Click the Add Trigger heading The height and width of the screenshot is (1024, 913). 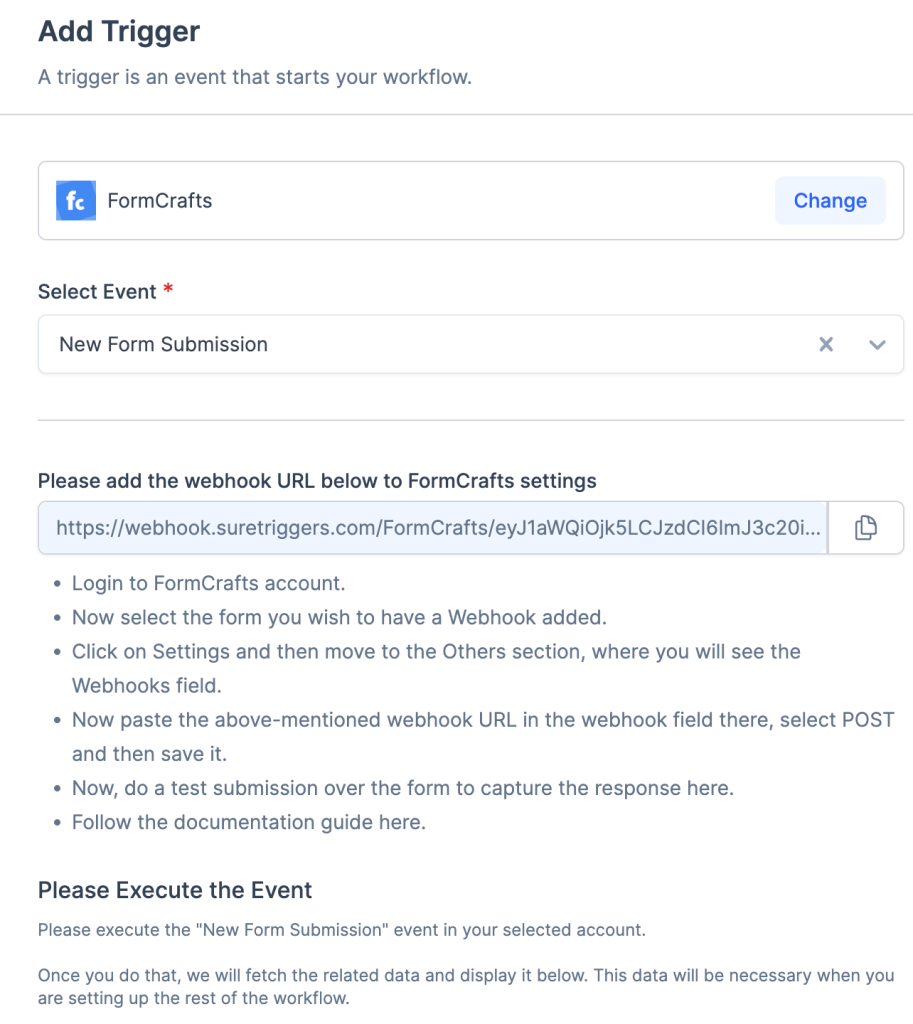[x=119, y=32]
